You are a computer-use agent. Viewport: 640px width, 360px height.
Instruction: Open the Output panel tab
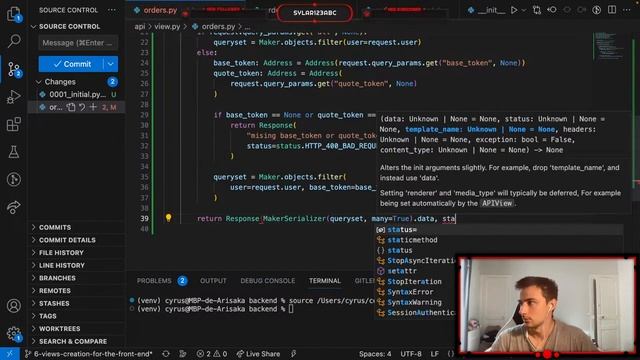pos(213,281)
